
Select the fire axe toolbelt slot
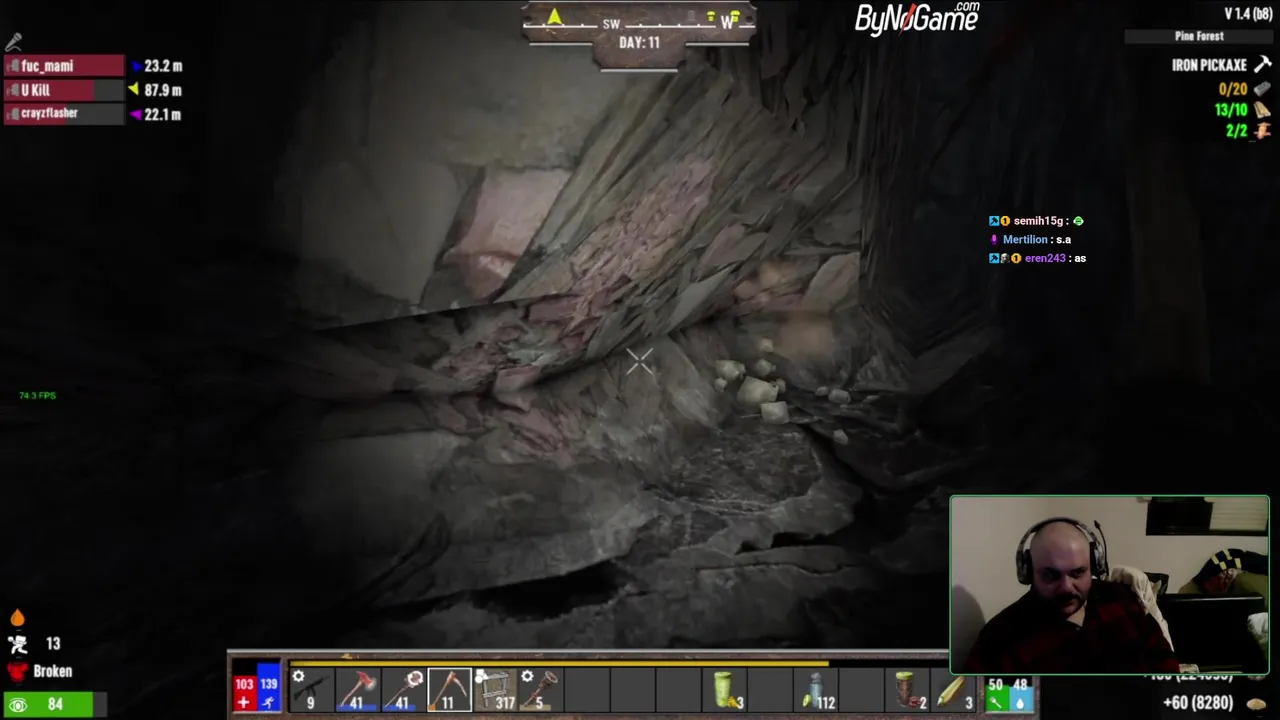point(356,690)
